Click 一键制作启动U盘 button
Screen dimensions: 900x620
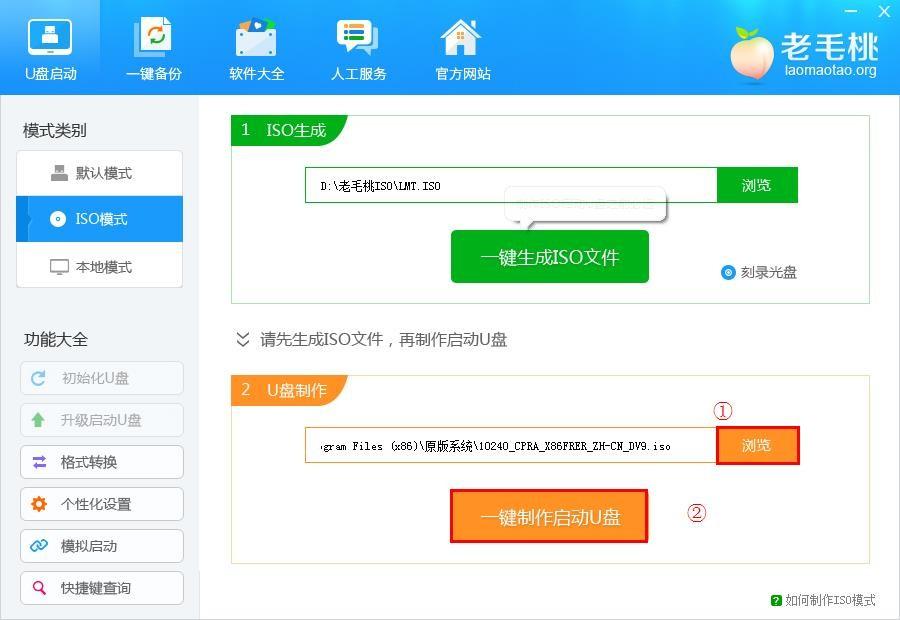pyautogui.click(x=549, y=516)
